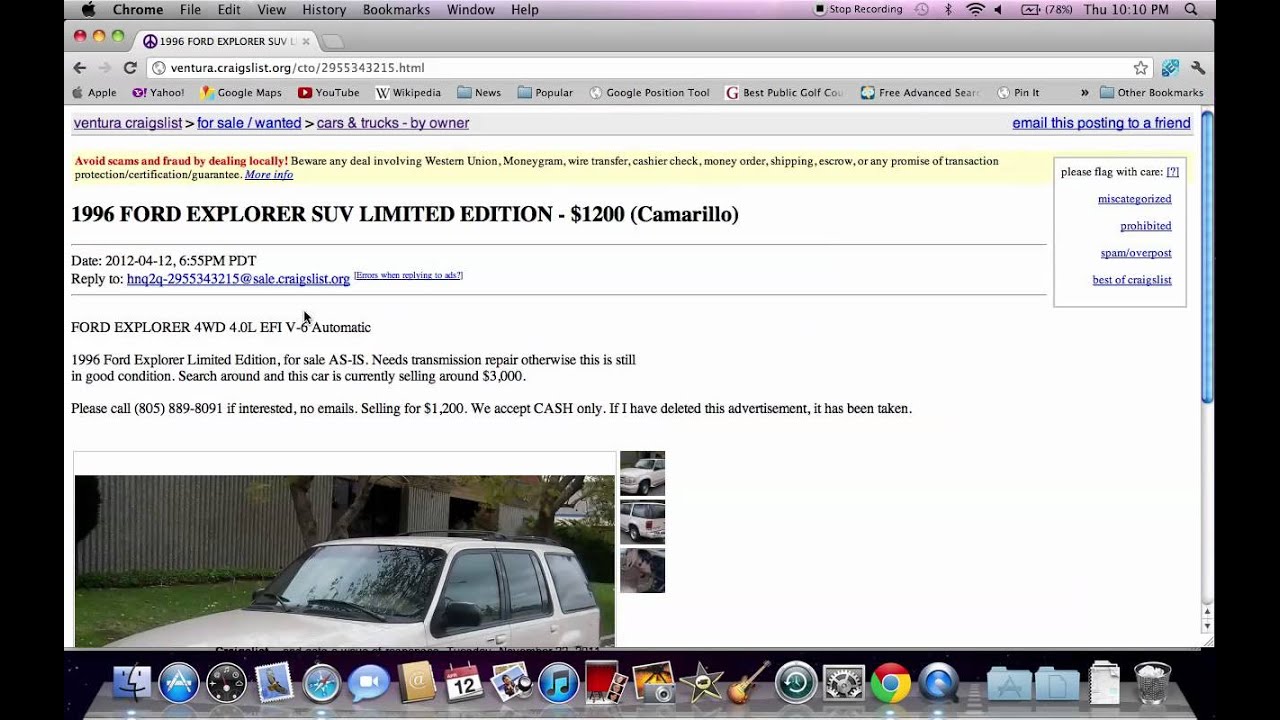Select the 1996 Ford Explorer tab
1280x720 pixels.
click(x=227, y=41)
